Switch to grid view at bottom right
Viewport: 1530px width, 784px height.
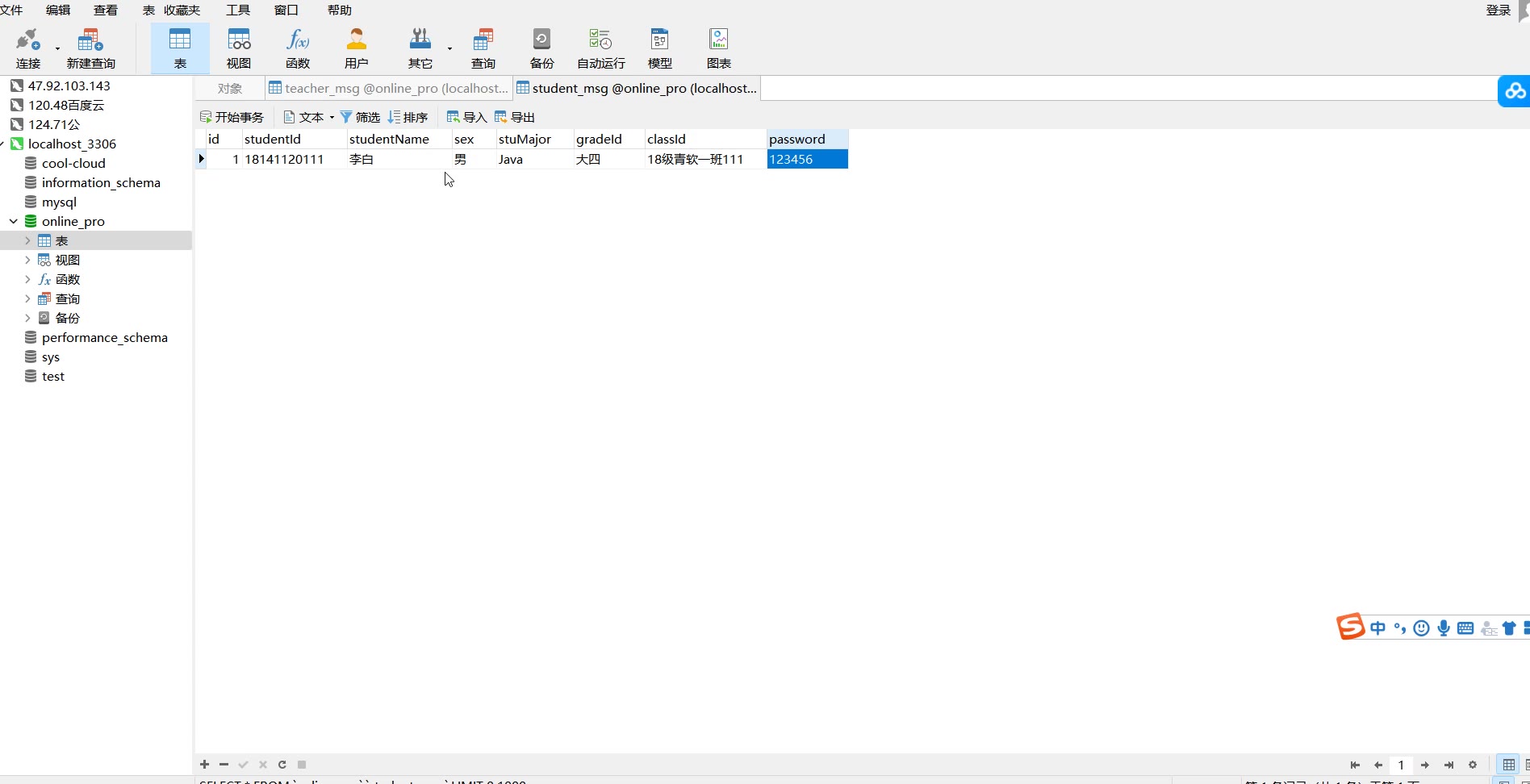tap(1508, 765)
